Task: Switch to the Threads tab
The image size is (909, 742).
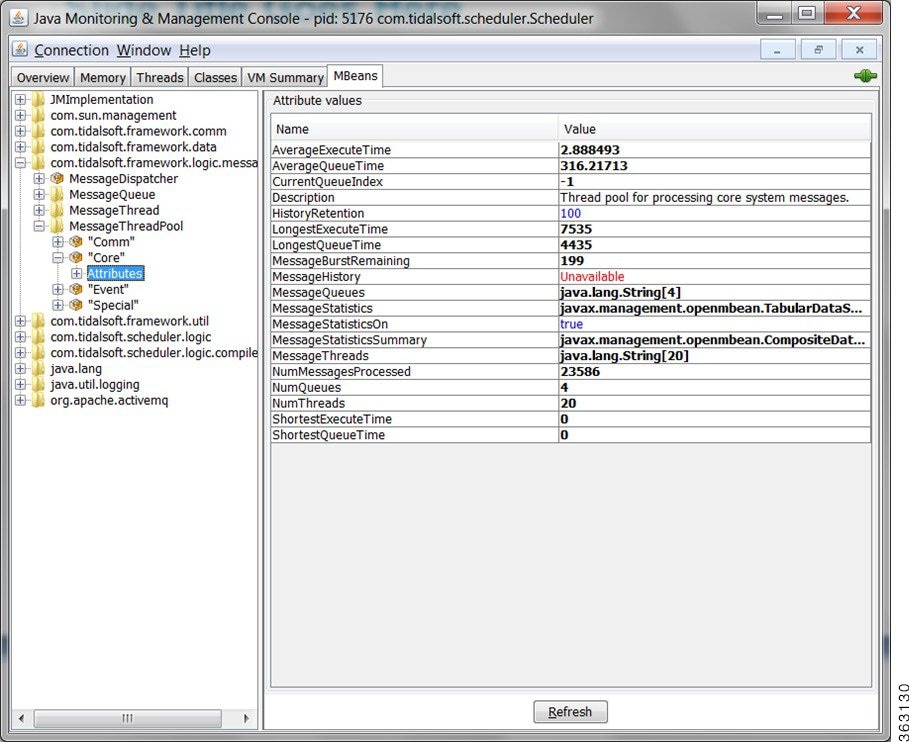Action: [x=160, y=77]
